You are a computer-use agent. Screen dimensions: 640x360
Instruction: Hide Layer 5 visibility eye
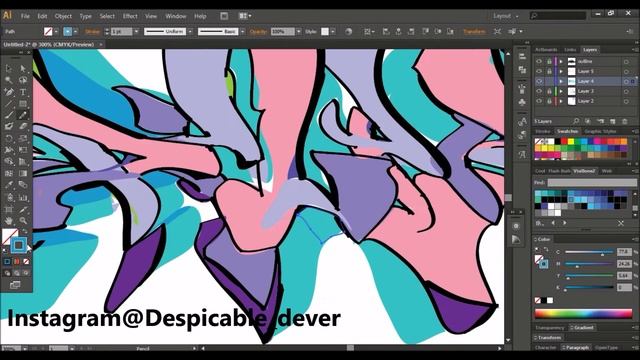tap(539, 71)
